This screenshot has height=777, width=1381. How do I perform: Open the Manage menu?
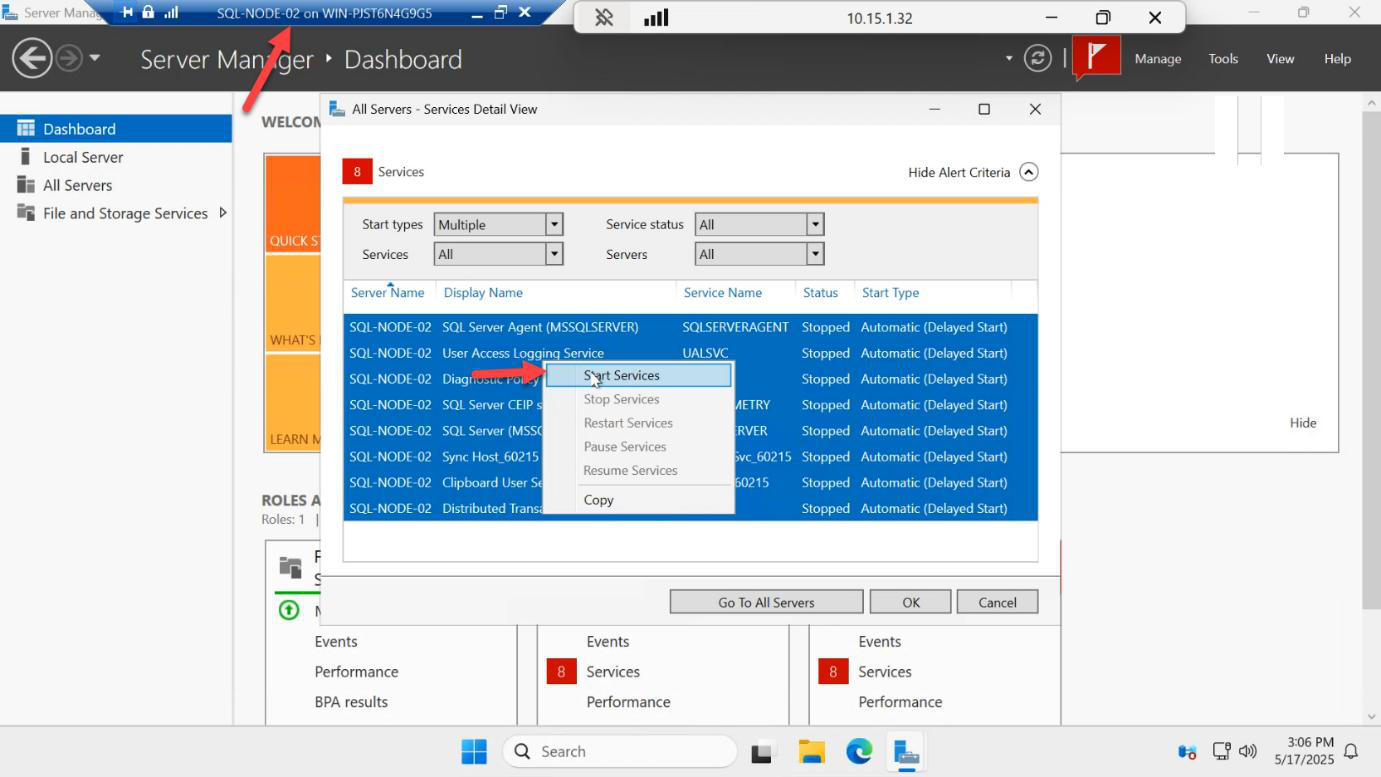point(1158,59)
